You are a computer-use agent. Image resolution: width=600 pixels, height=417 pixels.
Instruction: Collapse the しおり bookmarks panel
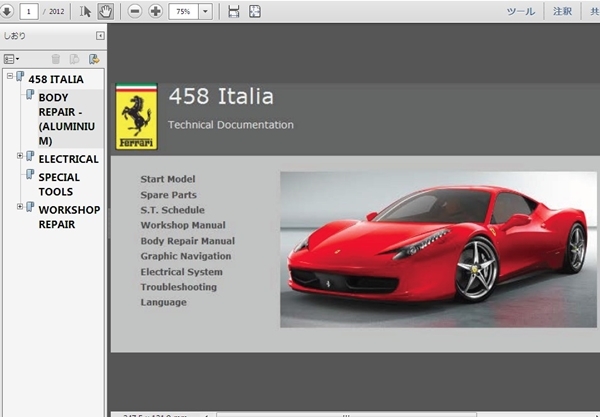[100, 36]
